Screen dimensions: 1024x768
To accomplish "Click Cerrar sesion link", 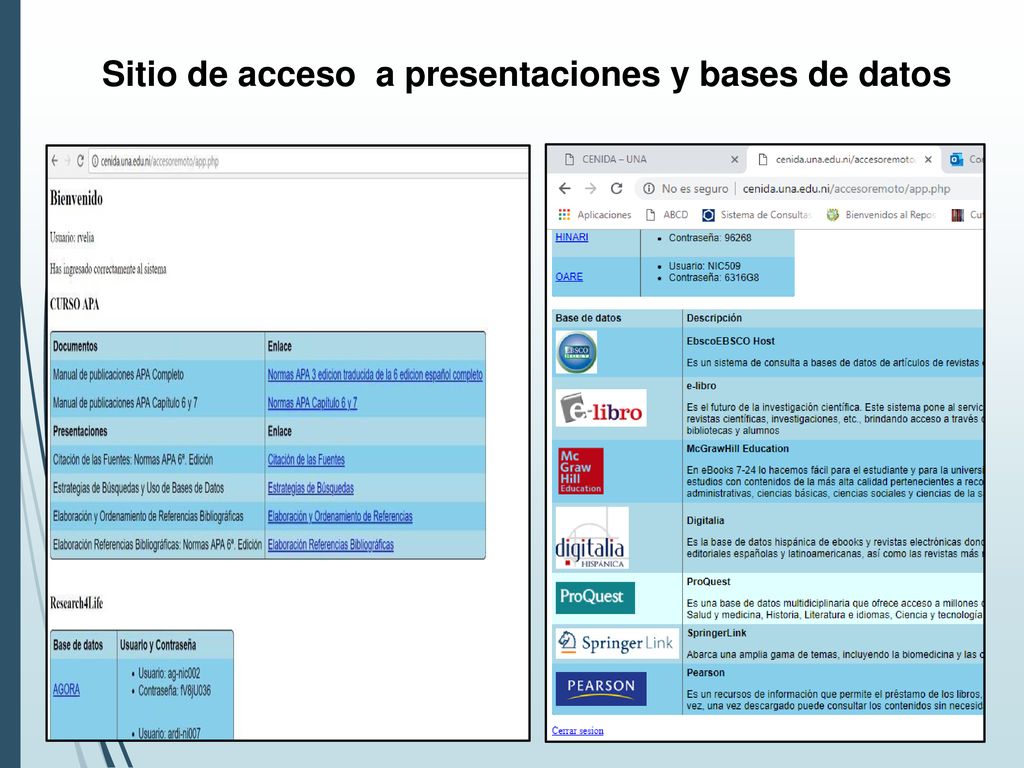I will click(x=577, y=731).
